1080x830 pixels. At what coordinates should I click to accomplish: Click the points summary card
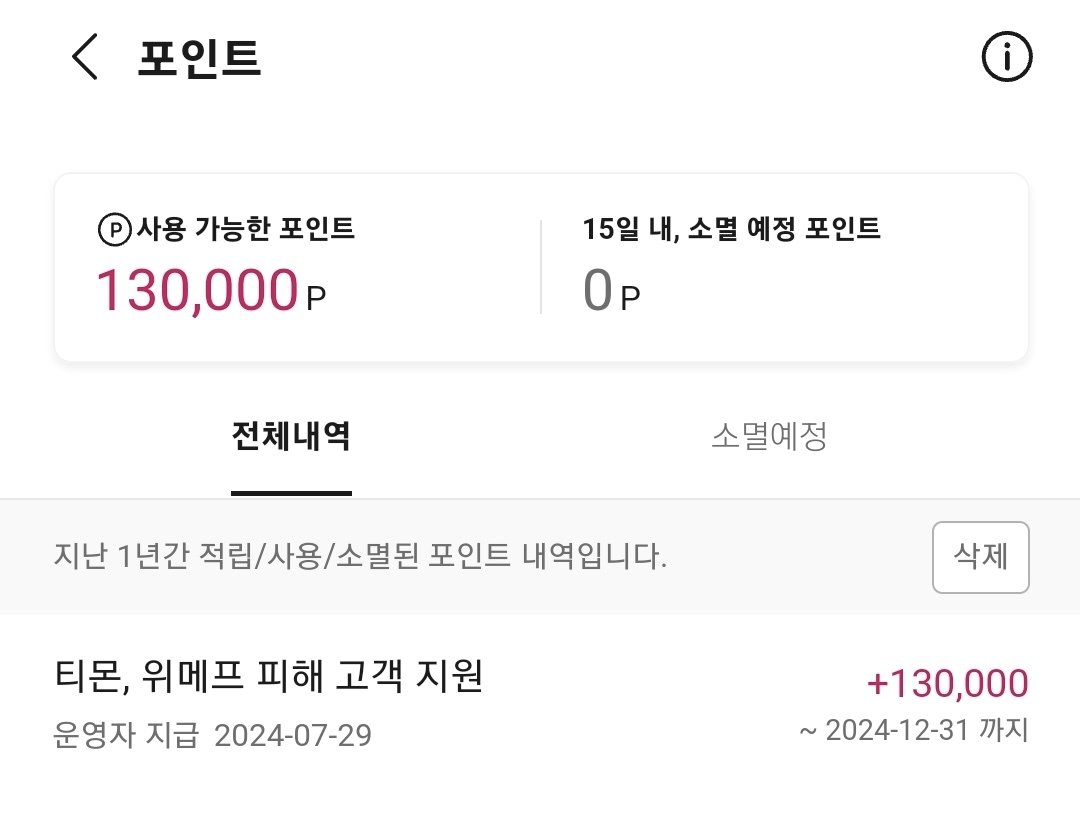coord(540,263)
